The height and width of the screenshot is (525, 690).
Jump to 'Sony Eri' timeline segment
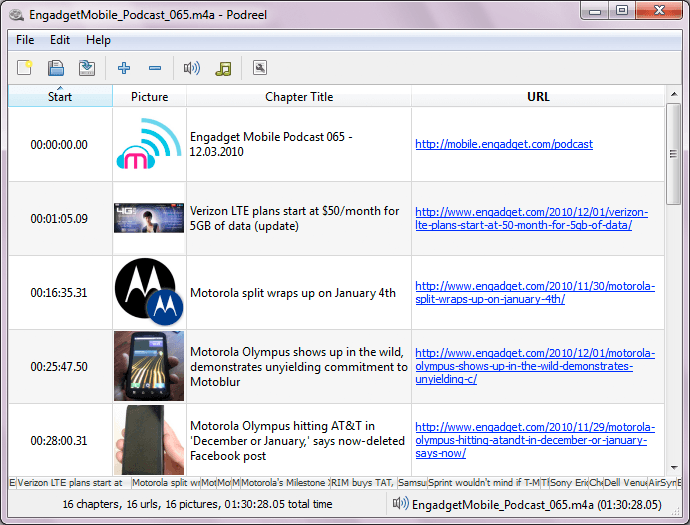[569, 483]
